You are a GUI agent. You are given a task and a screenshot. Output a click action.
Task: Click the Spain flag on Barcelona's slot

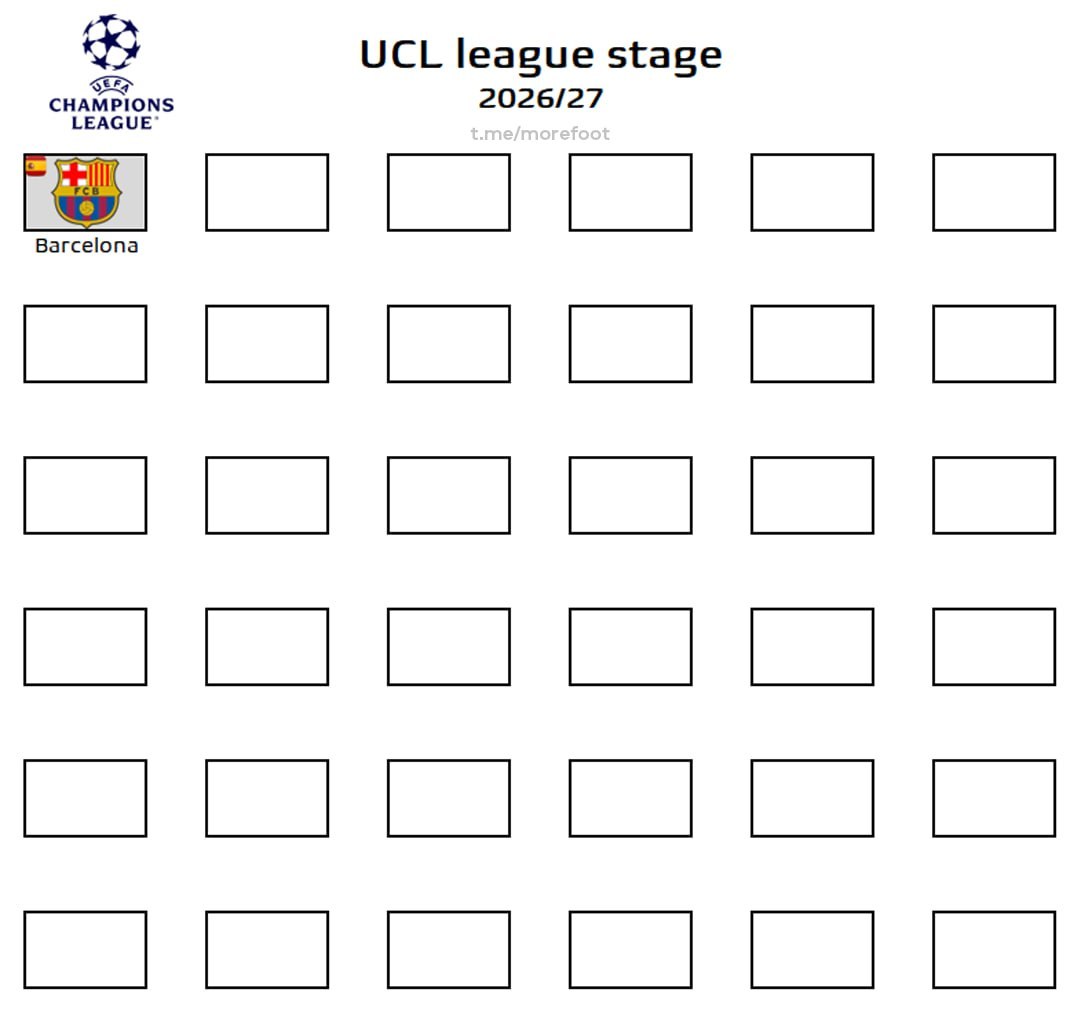tap(35, 166)
